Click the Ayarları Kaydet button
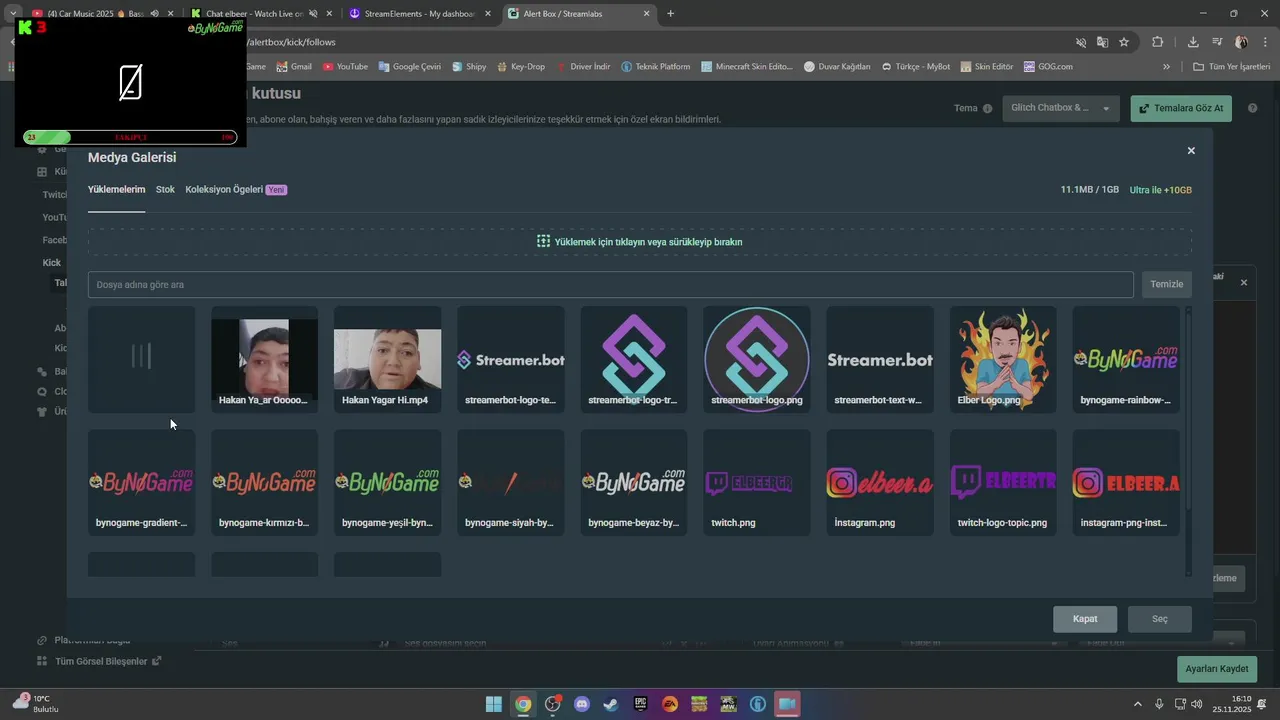 coord(1217,669)
